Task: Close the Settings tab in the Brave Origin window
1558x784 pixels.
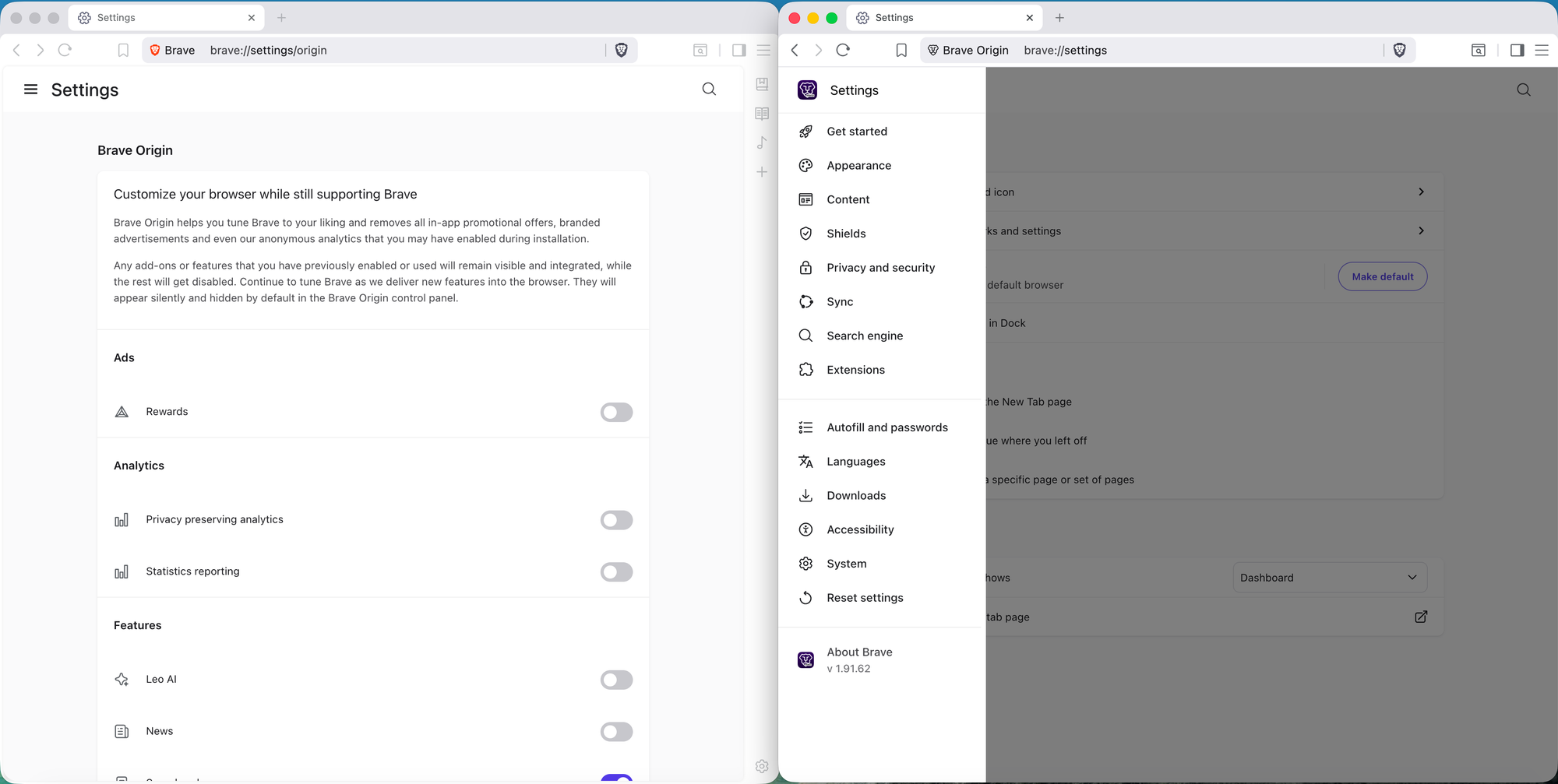Action: (1029, 18)
